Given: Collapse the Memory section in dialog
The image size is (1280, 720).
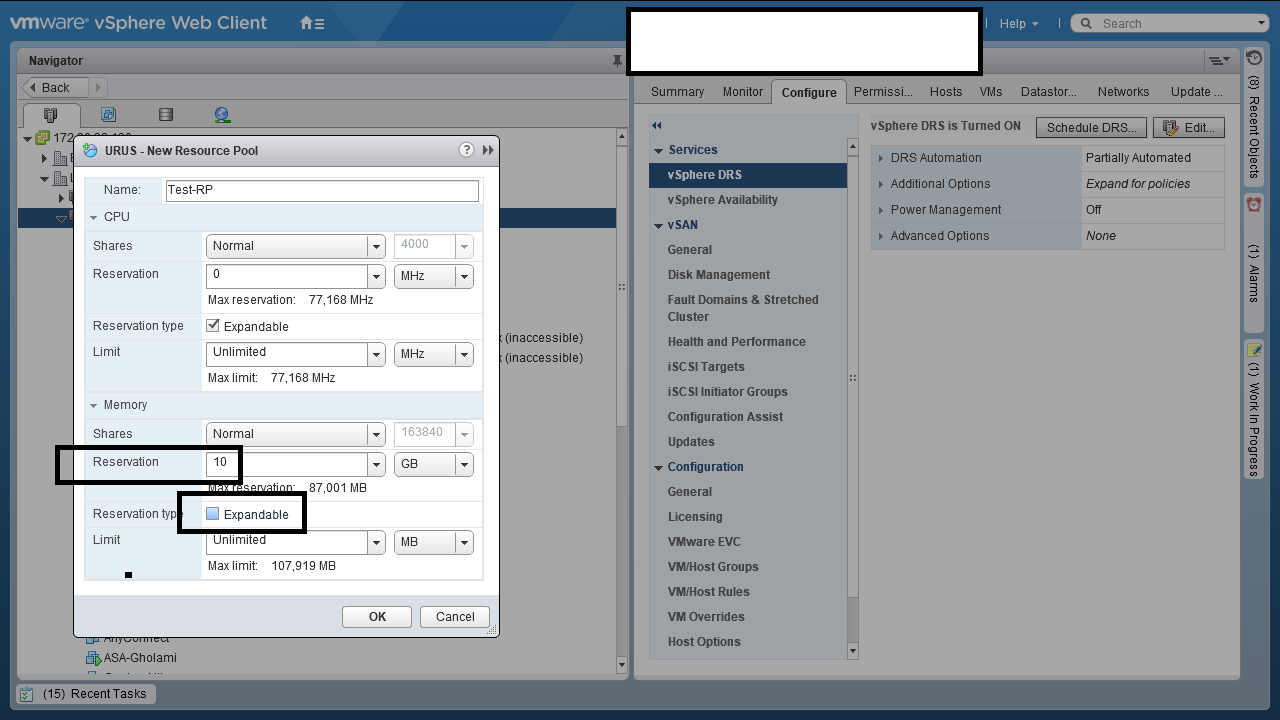Looking at the screenshot, I should pyautogui.click(x=95, y=405).
